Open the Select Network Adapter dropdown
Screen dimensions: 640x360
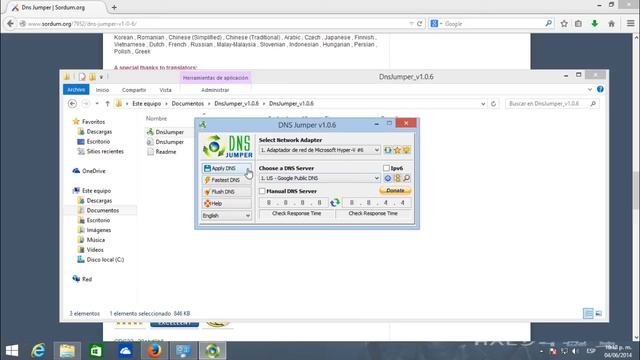(x=320, y=150)
